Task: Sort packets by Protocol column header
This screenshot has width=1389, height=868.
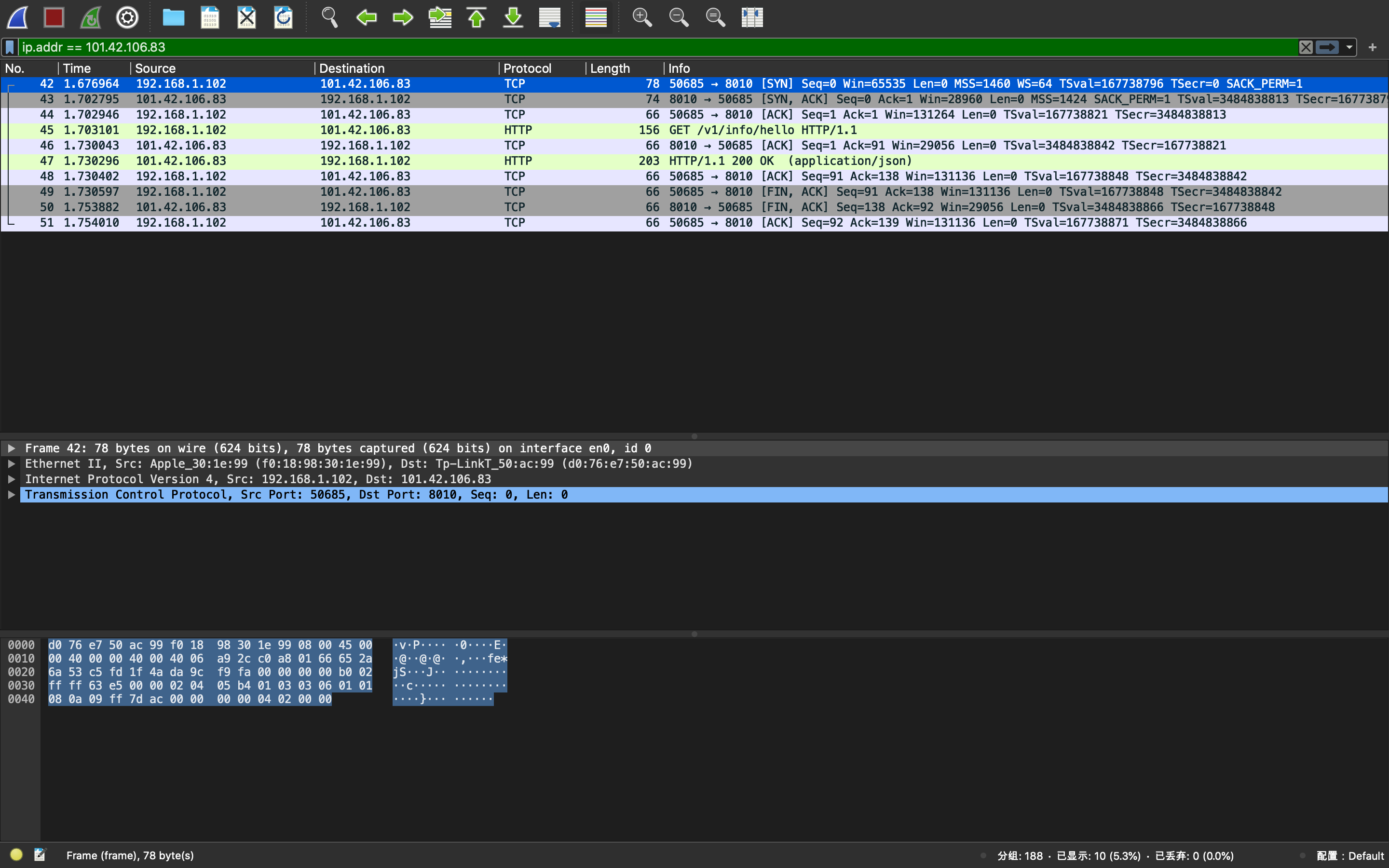Action: click(543, 68)
